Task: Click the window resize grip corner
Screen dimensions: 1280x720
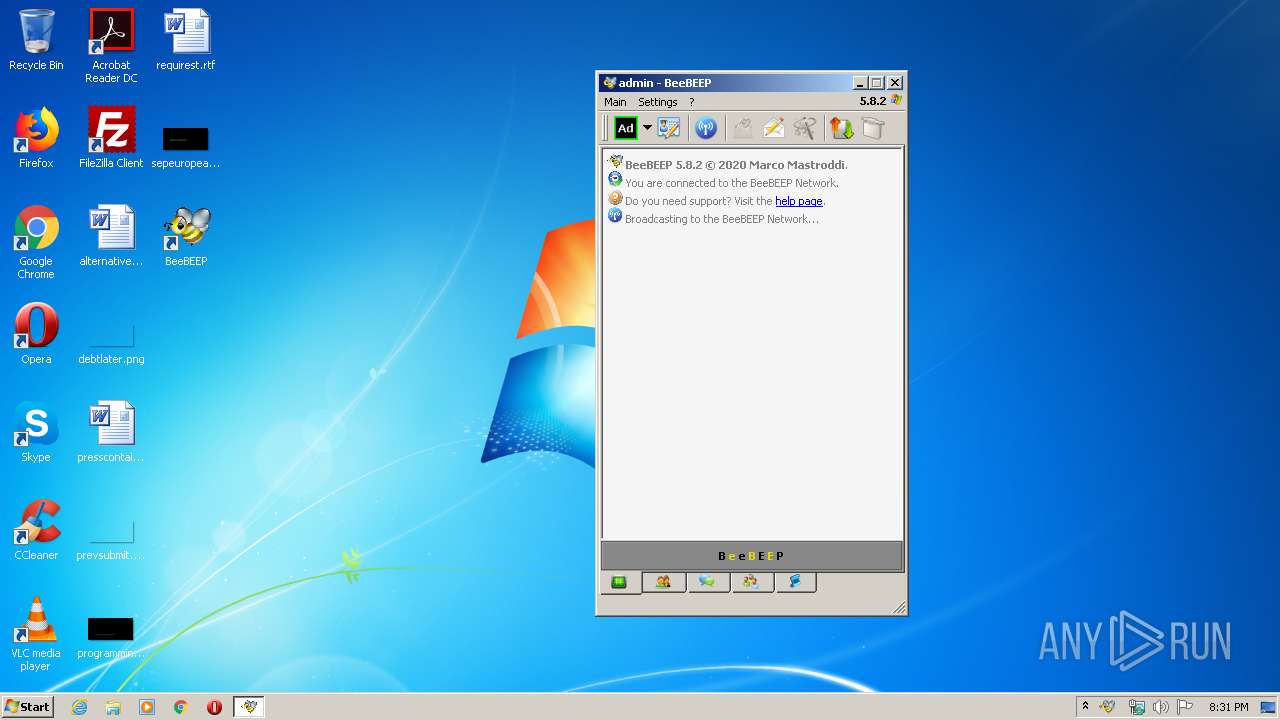Action: pyautogui.click(x=898, y=607)
